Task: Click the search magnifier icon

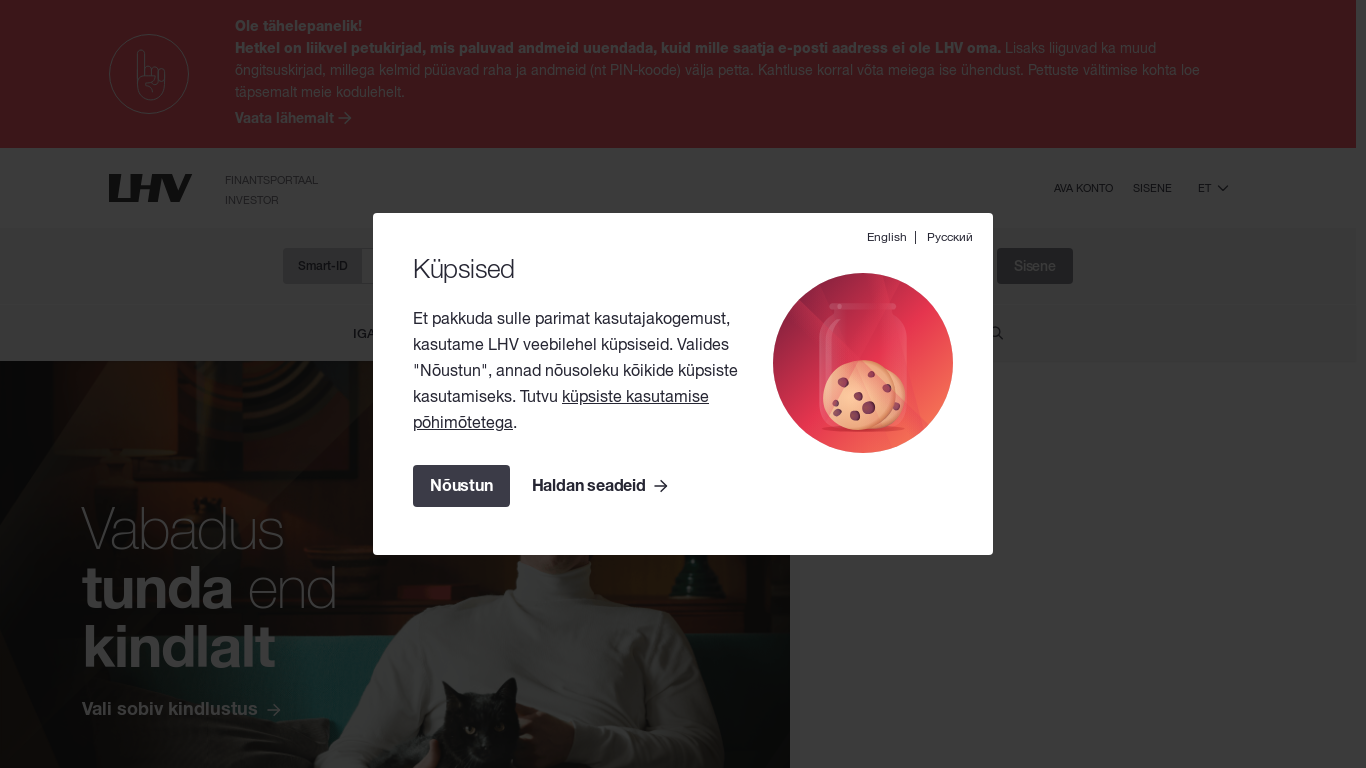Action: pos(997,333)
